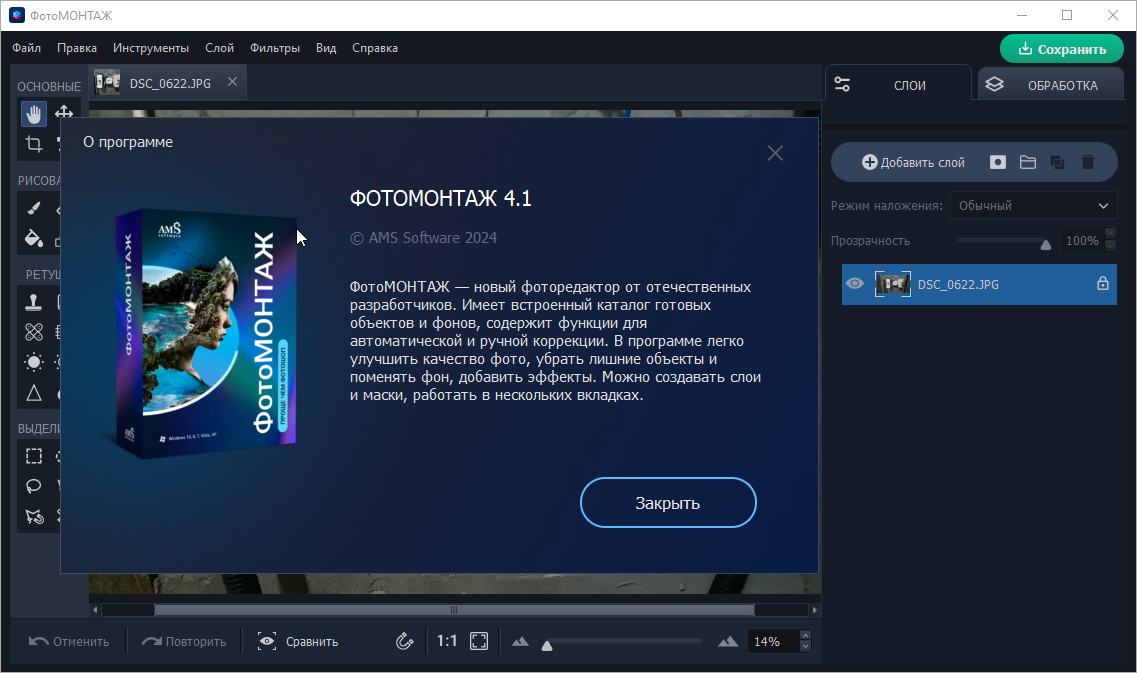Screen dimensions: 1137x673
Task: Open the Правка menu
Action: pos(77,48)
